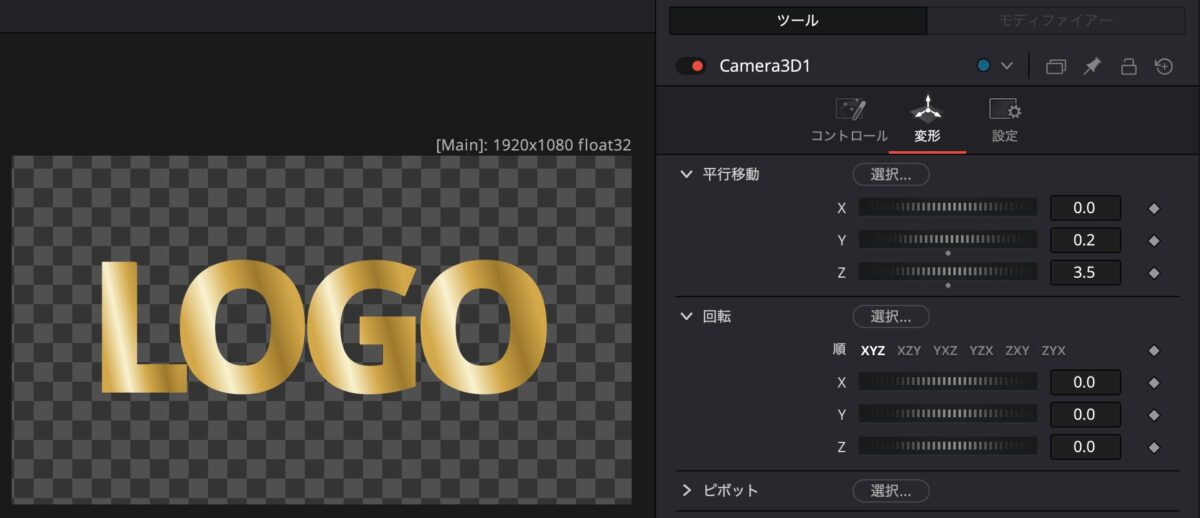
Task: Open the コントロール tab
Action: [849, 120]
